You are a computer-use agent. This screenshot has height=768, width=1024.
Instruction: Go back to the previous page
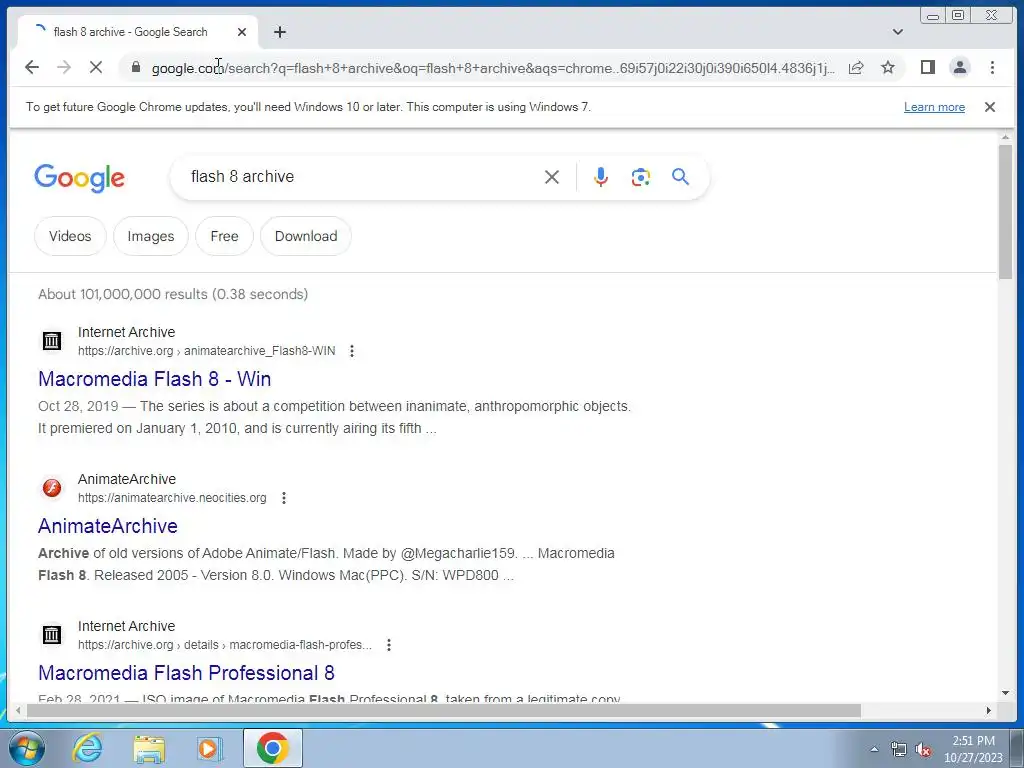(x=31, y=67)
